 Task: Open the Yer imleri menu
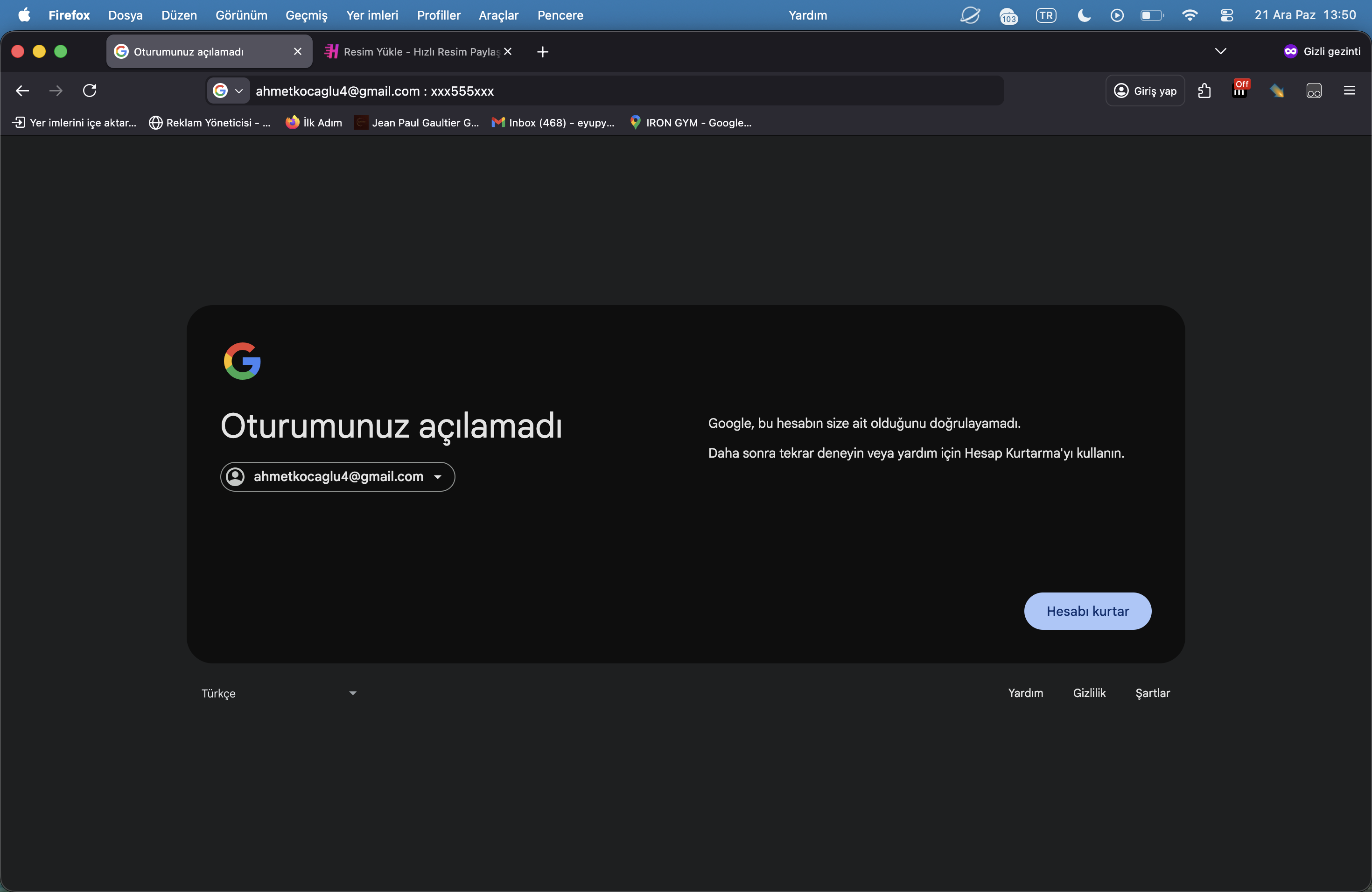[x=372, y=15]
